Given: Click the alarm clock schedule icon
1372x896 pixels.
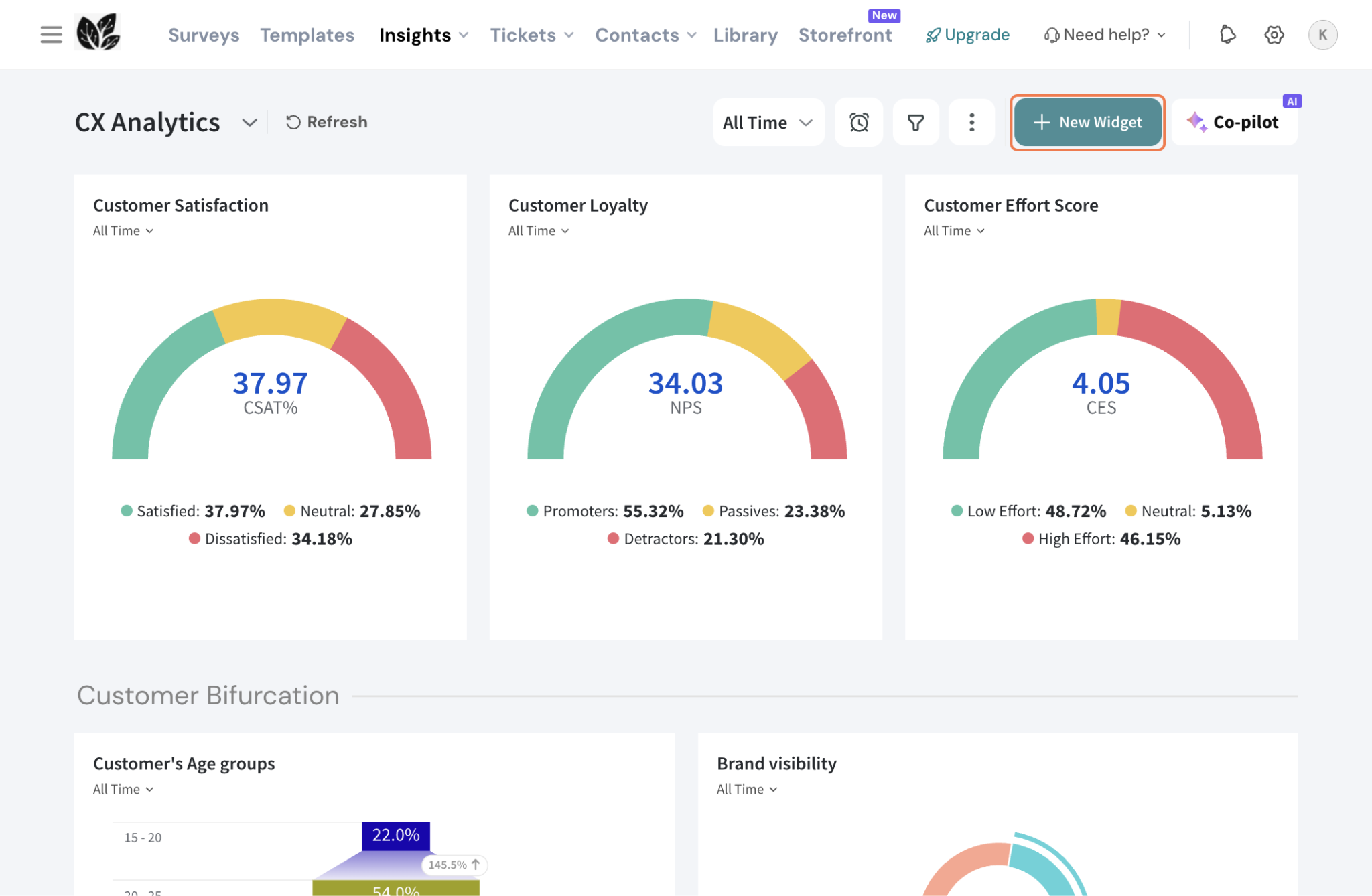Looking at the screenshot, I should pyautogui.click(x=859, y=122).
